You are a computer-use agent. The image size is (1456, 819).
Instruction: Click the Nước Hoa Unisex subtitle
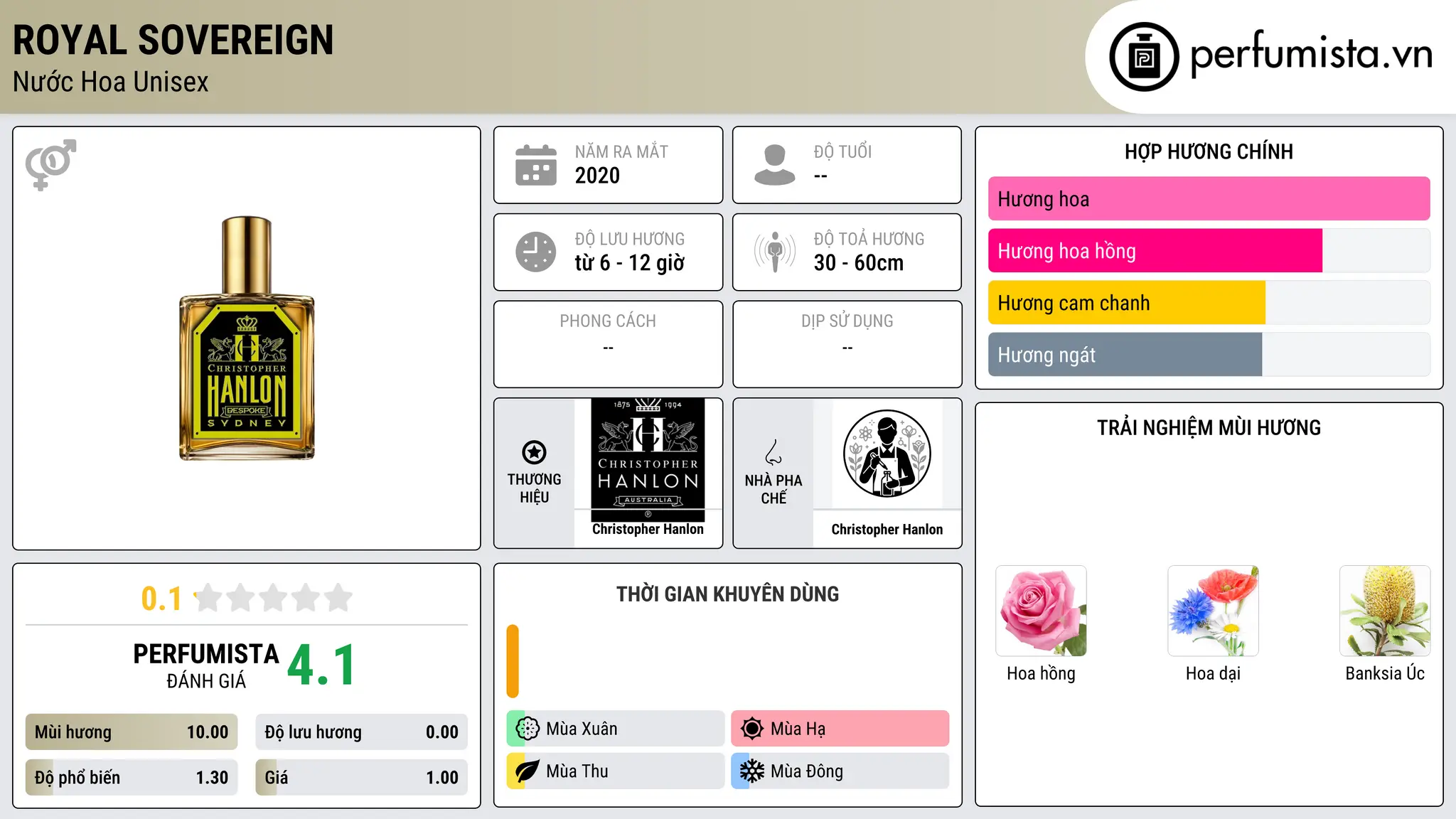(x=111, y=82)
